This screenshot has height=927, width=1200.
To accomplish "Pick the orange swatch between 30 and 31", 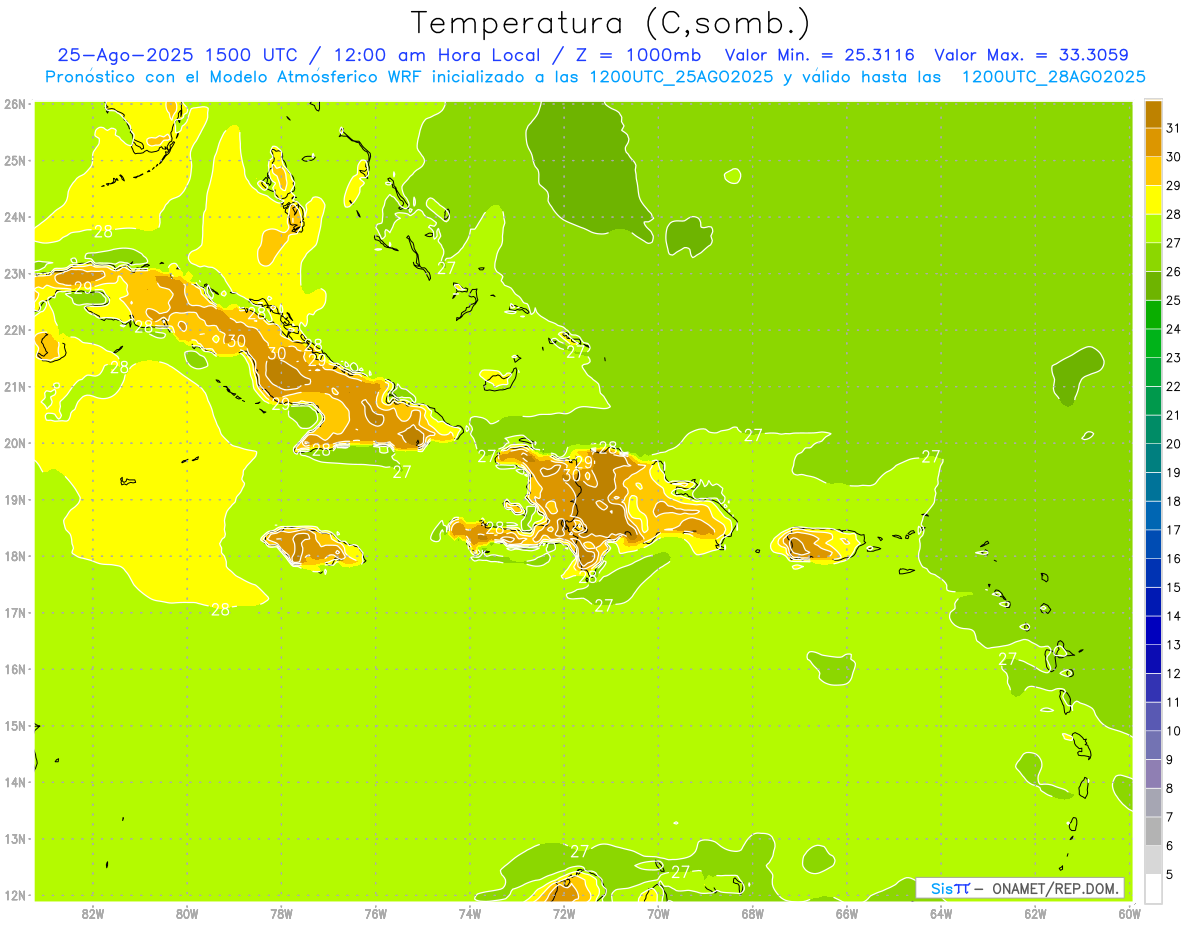I will point(1153,142).
